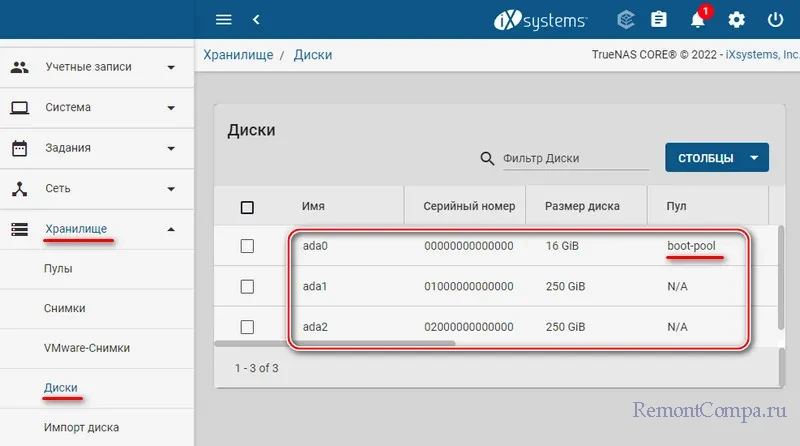The height and width of the screenshot is (446, 800).
Task: Toggle the select-all checkbox in table header
Action: pos(247,207)
